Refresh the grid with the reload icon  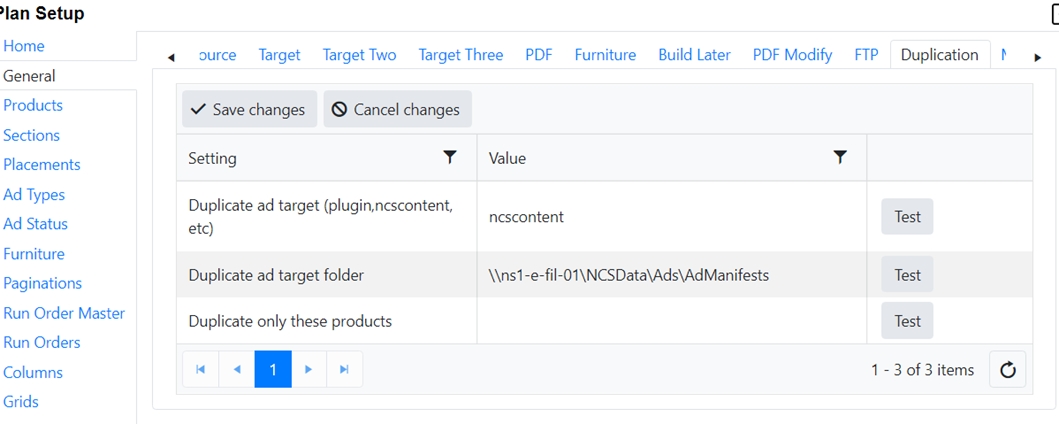pos(1007,370)
